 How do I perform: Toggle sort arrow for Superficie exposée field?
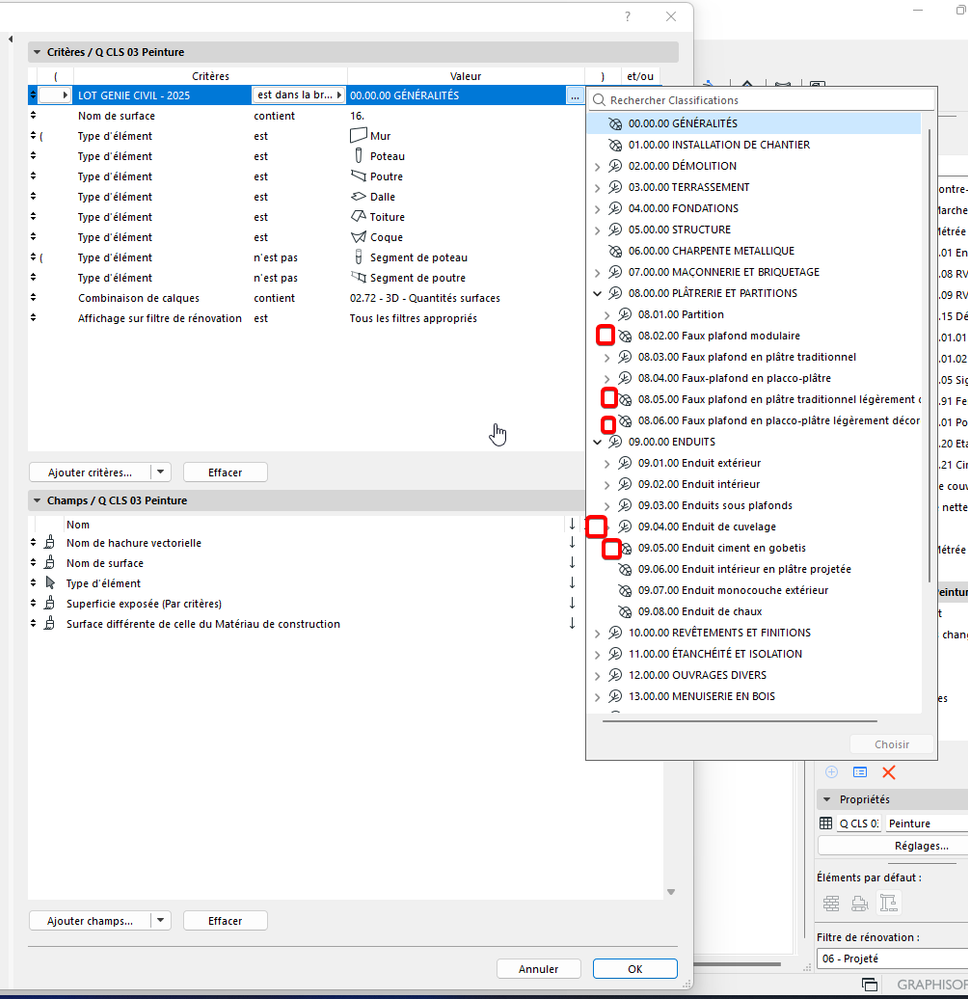pos(572,603)
